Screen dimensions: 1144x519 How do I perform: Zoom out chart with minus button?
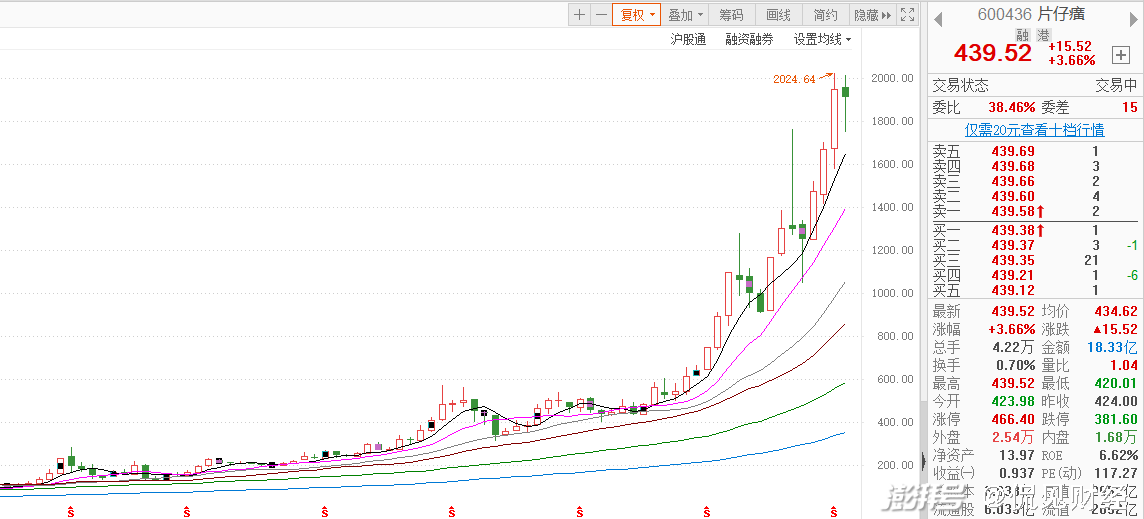pyautogui.click(x=601, y=14)
